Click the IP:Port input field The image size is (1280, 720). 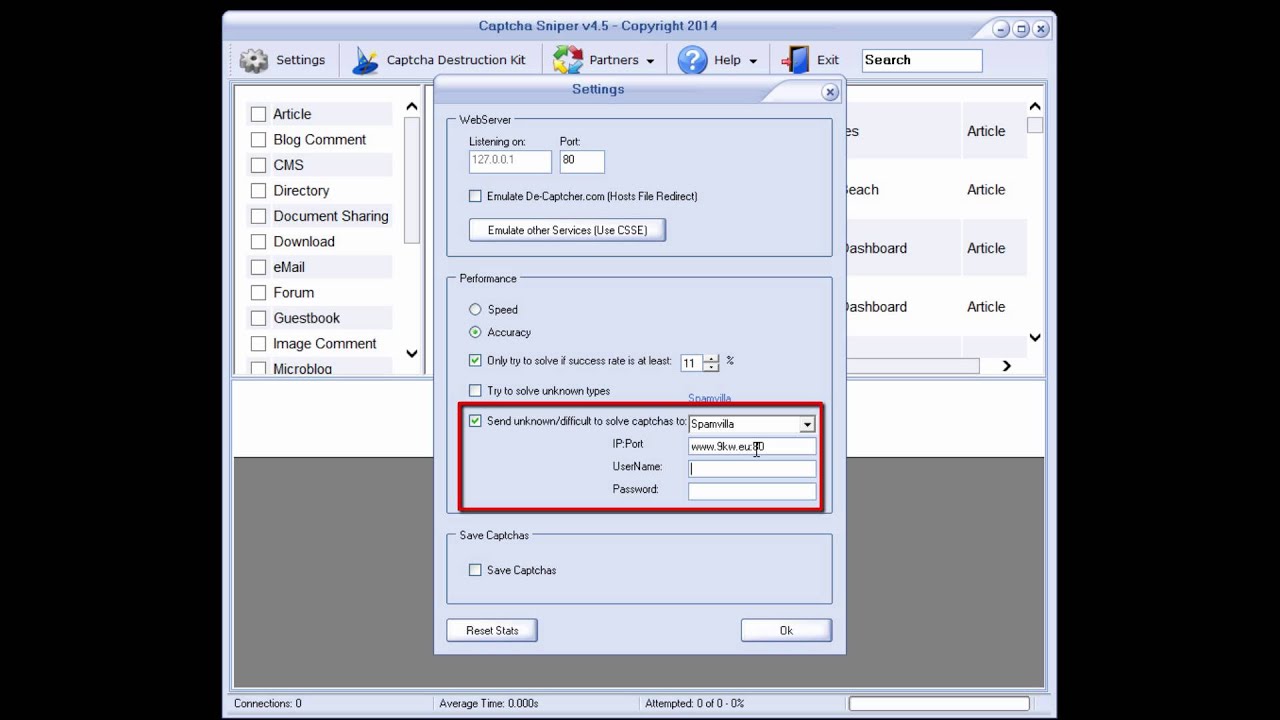pyautogui.click(x=752, y=447)
